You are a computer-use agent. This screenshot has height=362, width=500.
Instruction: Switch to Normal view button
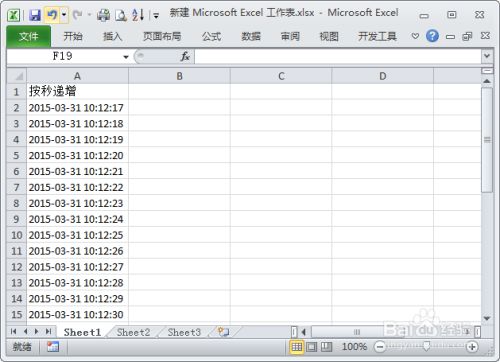click(x=296, y=347)
